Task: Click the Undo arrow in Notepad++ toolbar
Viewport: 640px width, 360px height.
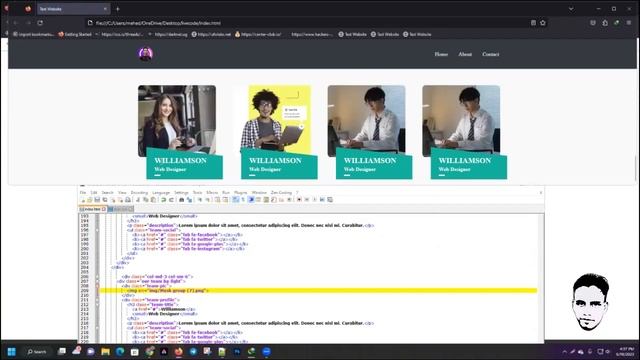Action: coord(164,200)
